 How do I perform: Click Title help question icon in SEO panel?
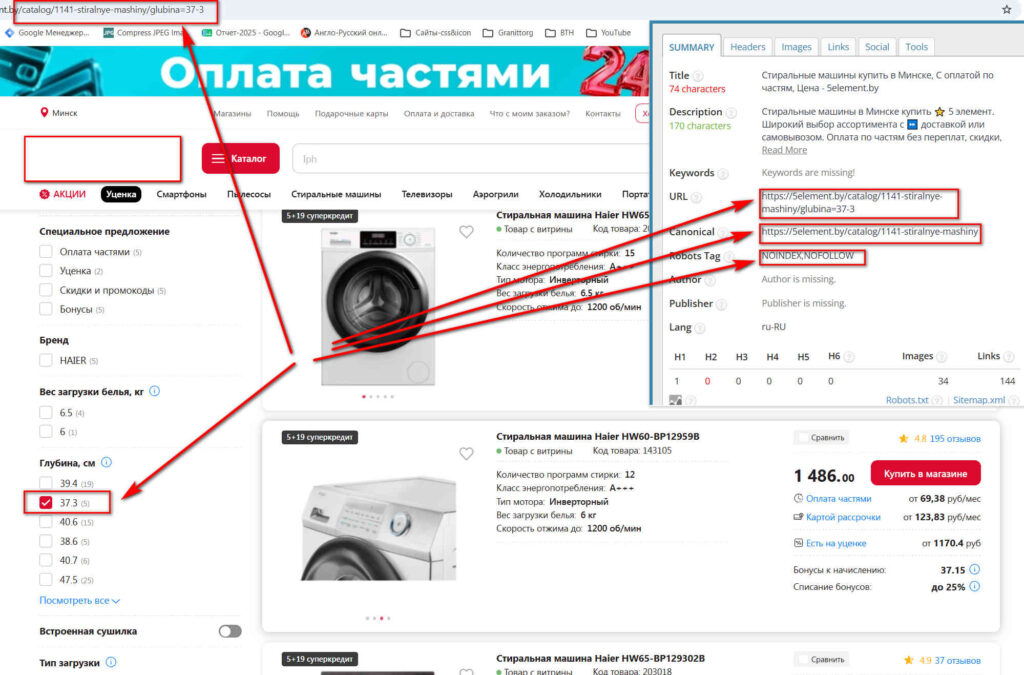(x=697, y=76)
